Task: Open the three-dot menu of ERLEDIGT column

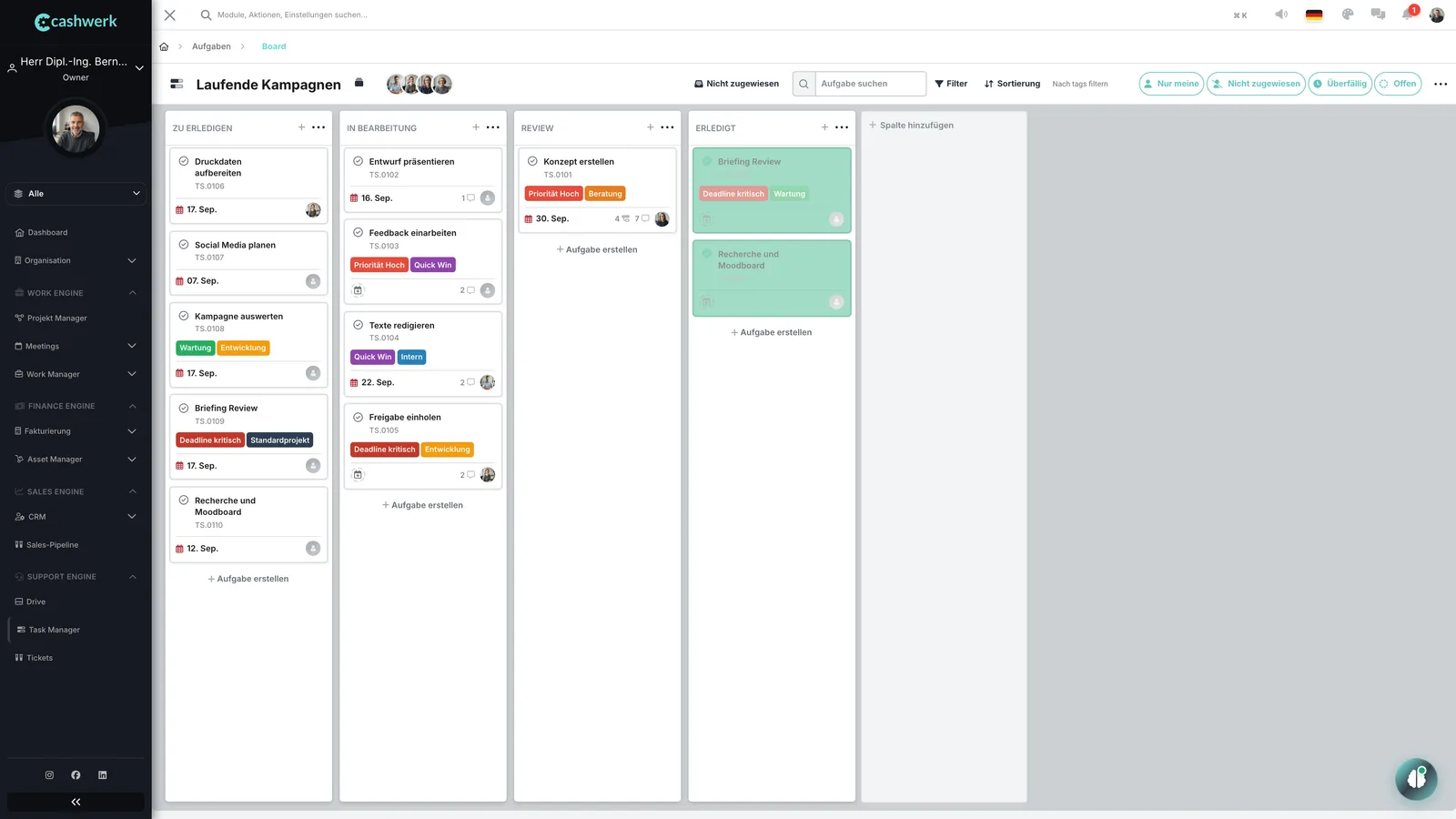Action: (x=842, y=127)
